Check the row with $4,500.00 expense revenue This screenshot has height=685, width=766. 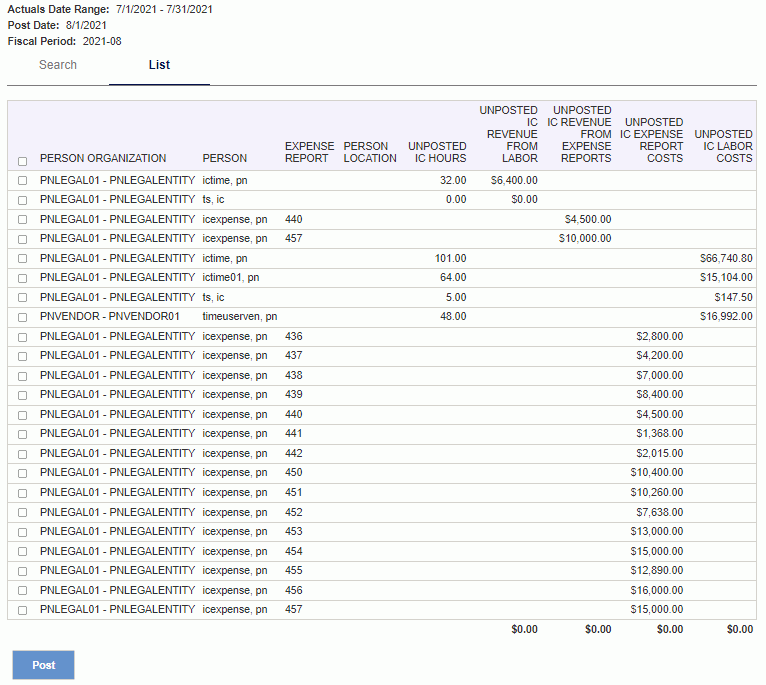[22, 219]
